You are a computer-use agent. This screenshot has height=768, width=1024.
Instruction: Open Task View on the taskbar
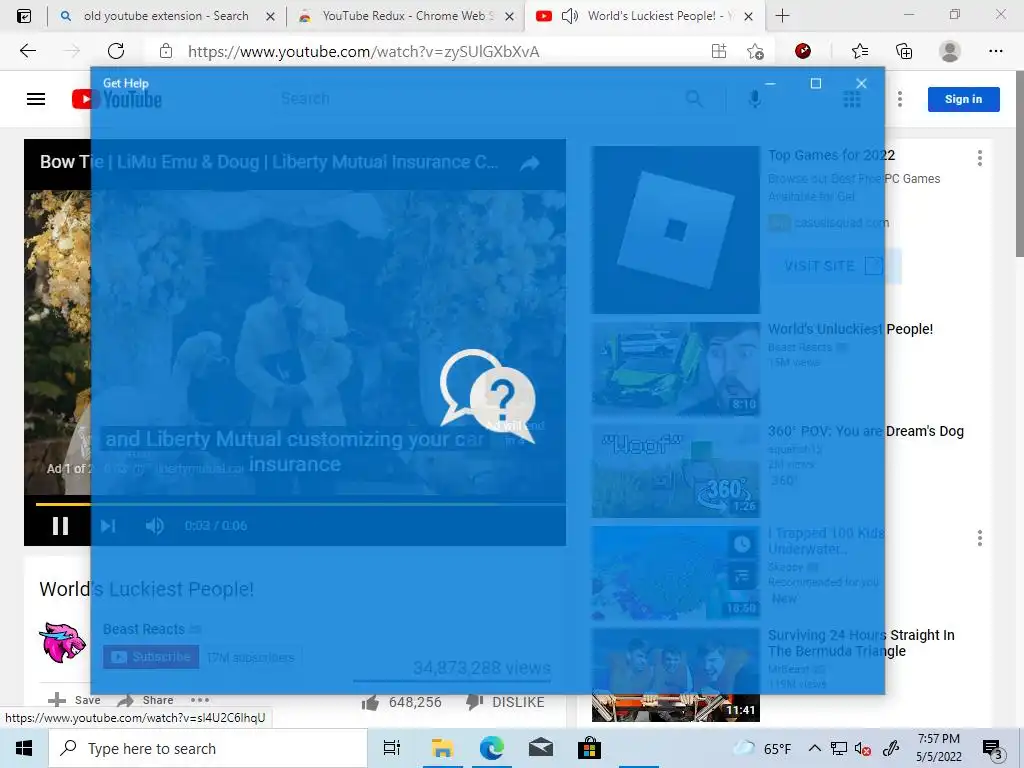coord(392,748)
